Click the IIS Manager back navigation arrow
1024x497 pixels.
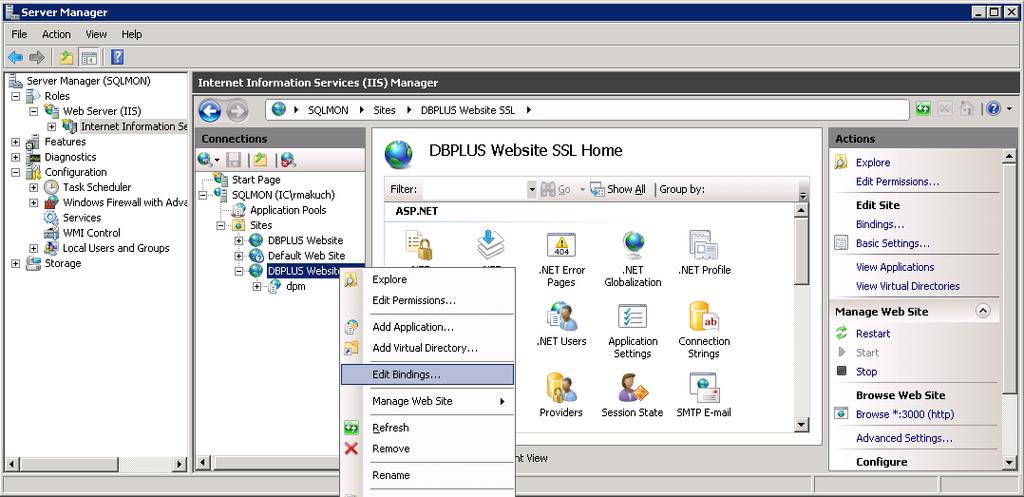[x=210, y=110]
